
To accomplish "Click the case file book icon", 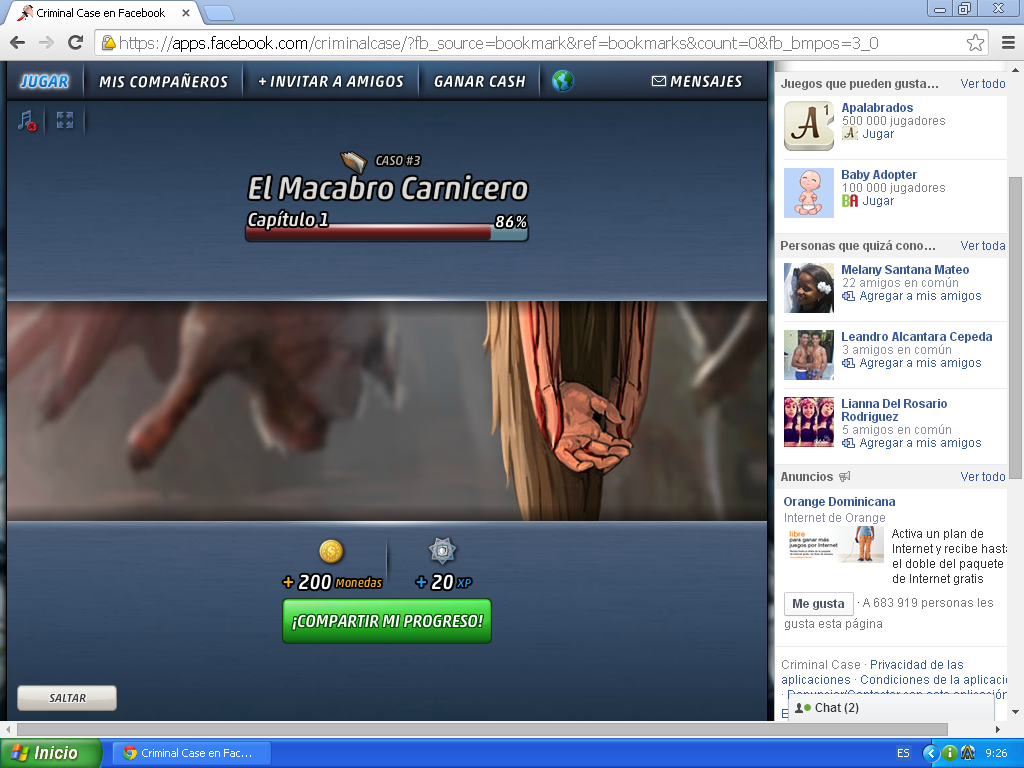I will pos(353,161).
